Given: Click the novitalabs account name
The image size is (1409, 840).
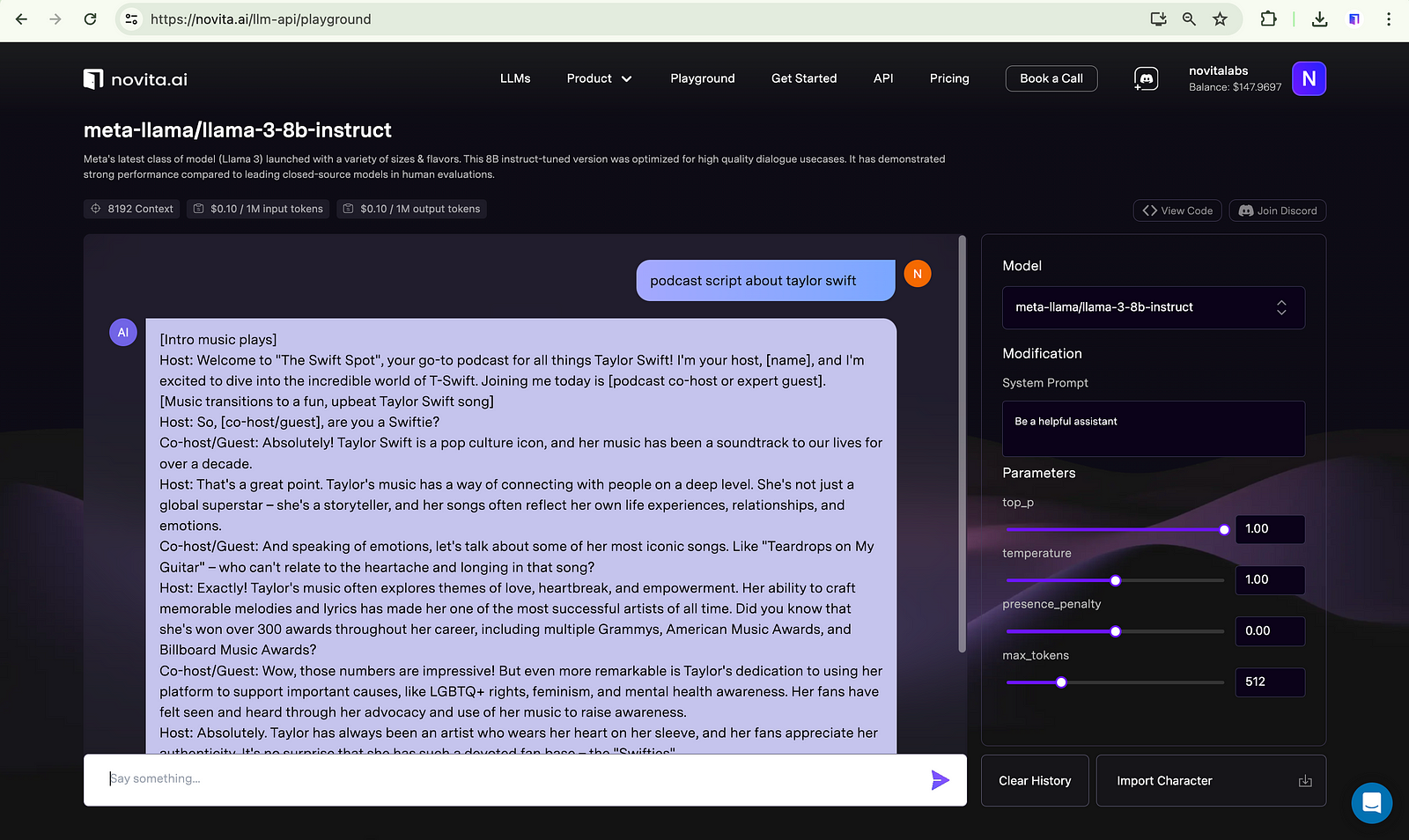Looking at the screenshot, I should coord(1218,70).
